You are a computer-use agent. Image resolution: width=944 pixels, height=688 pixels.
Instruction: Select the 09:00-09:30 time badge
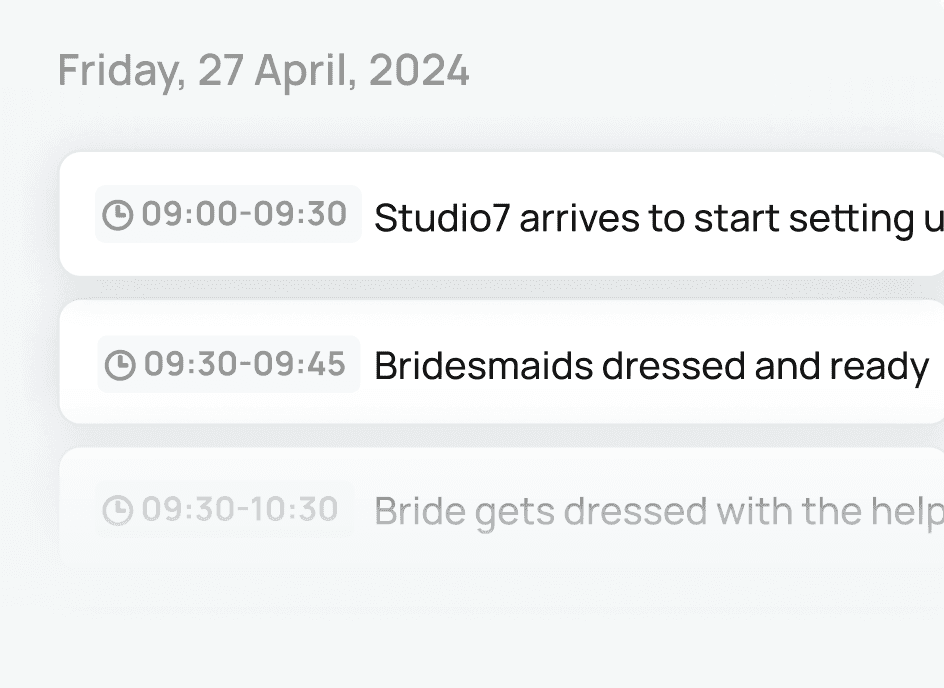pyautogui.click(x=228, y=214)
